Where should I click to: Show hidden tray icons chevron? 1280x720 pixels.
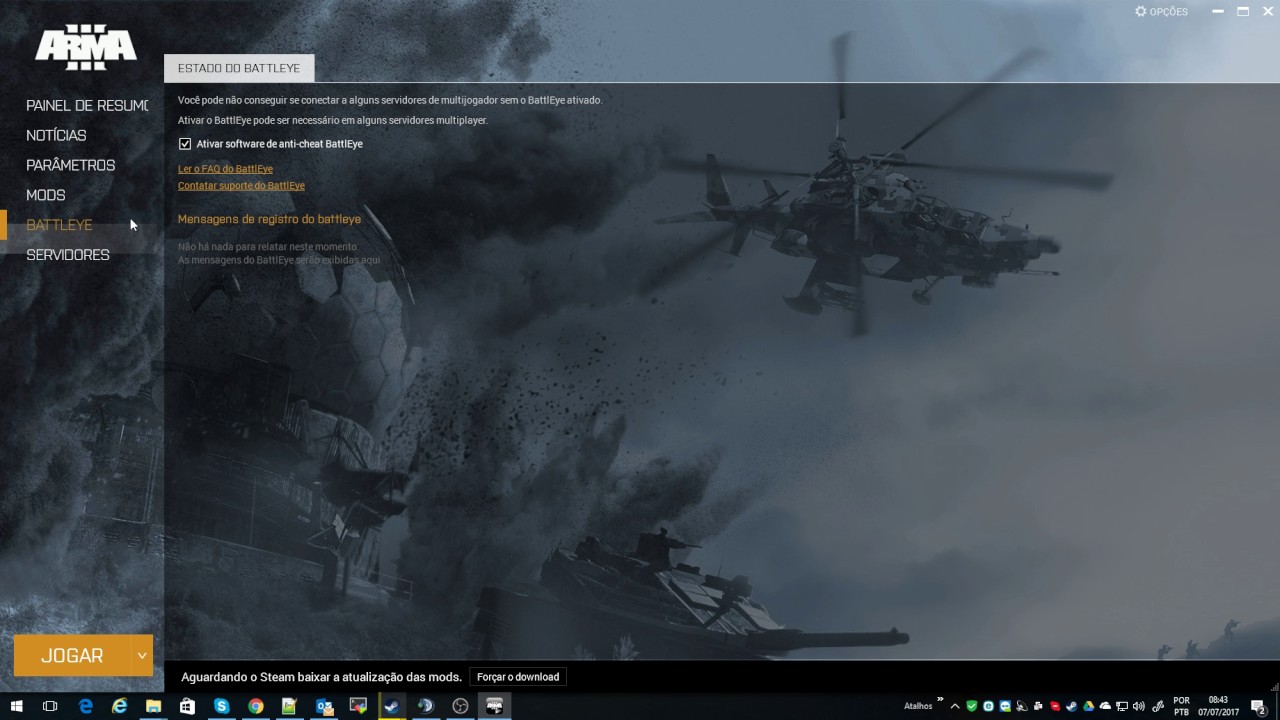click(955, 706)
